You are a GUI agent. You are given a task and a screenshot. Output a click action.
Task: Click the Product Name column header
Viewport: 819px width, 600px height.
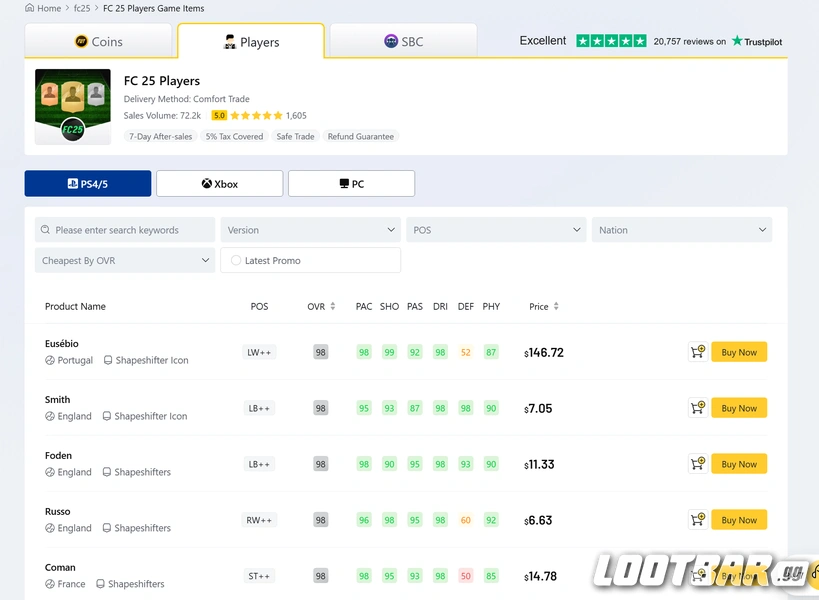pyautogui.click(x=75, y=307)
